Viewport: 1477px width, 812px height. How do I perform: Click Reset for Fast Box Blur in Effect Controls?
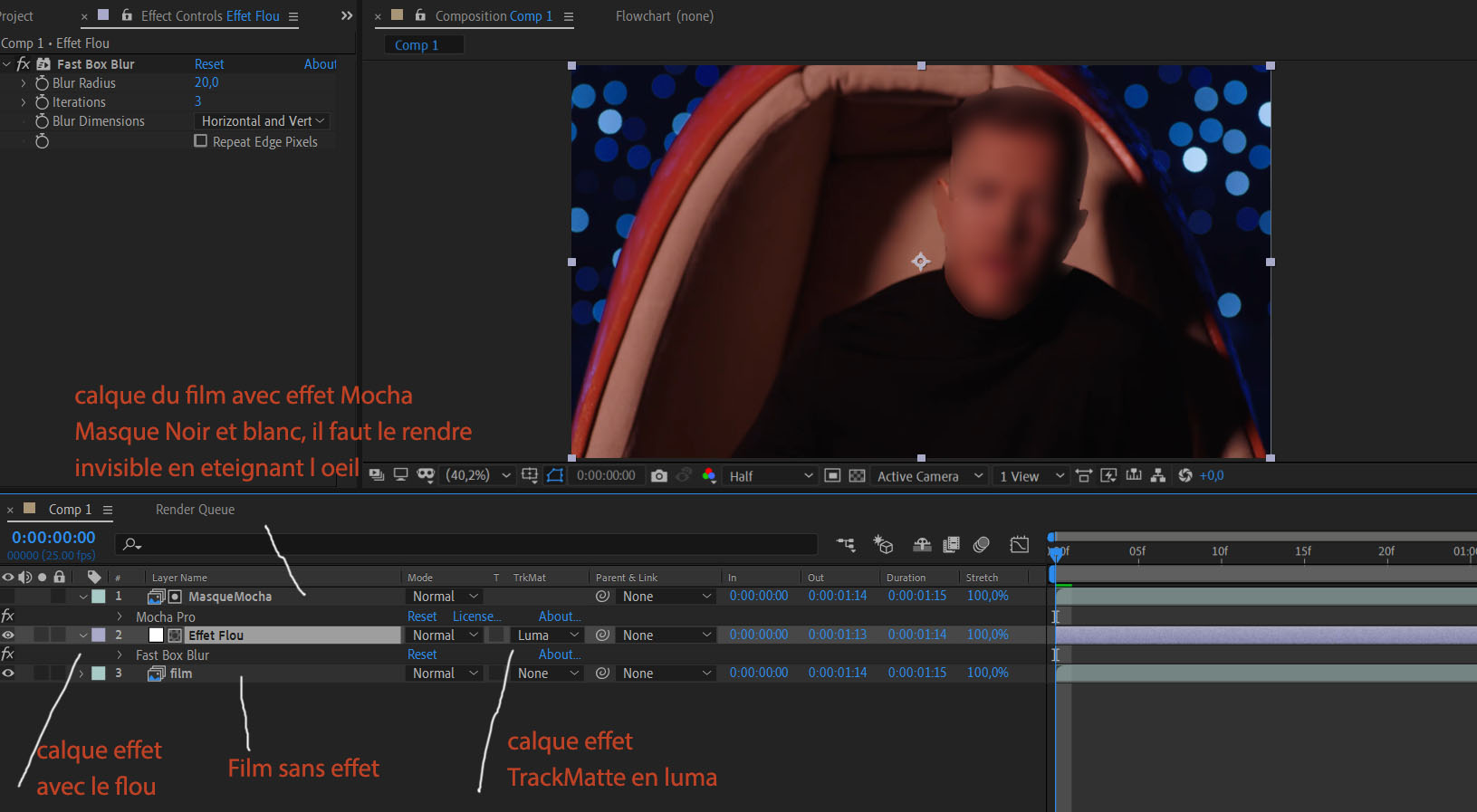click(209, 64)
